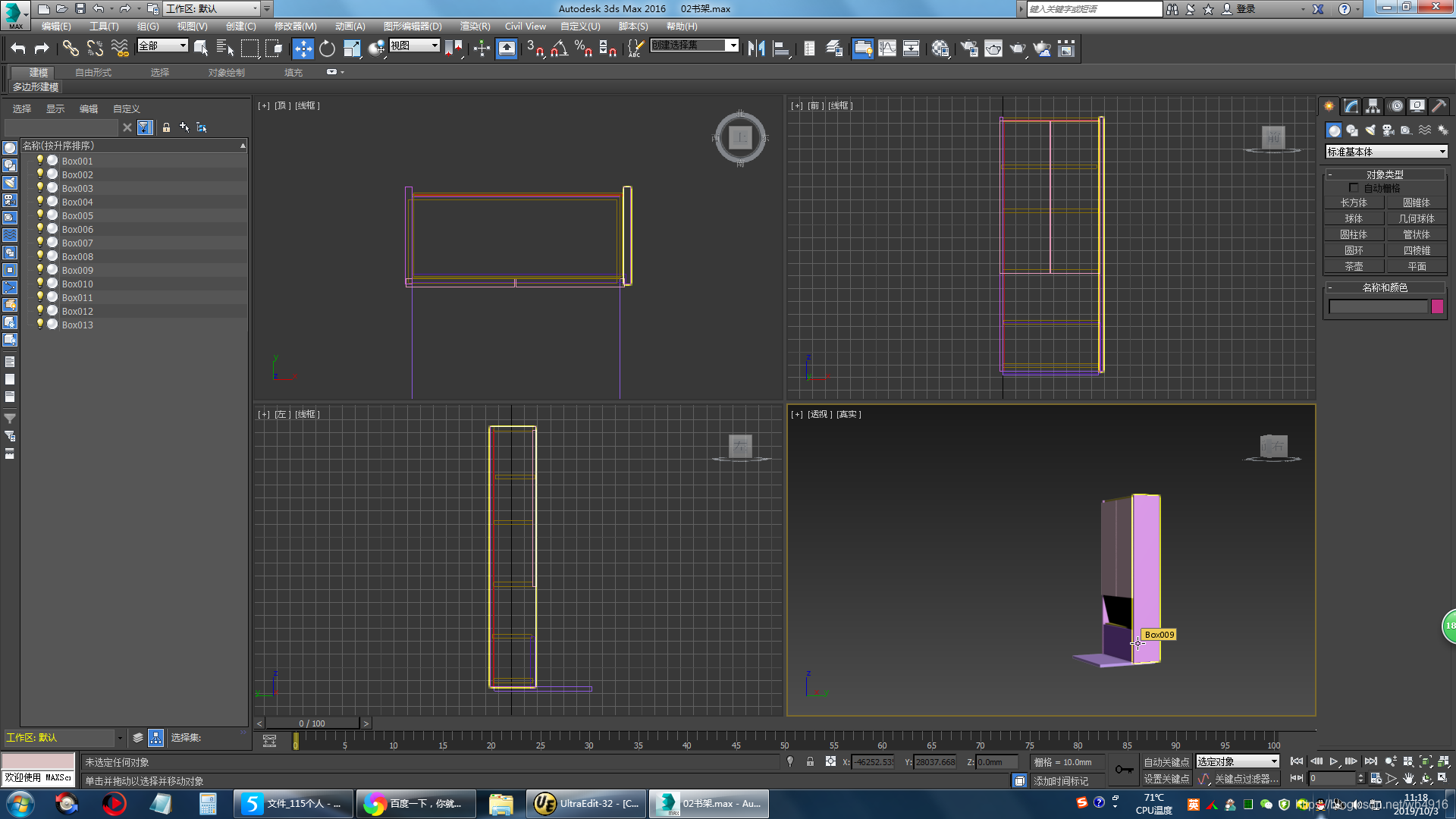
Task: Click the 圆柱体 button in panel
Action: (1355, 234)
